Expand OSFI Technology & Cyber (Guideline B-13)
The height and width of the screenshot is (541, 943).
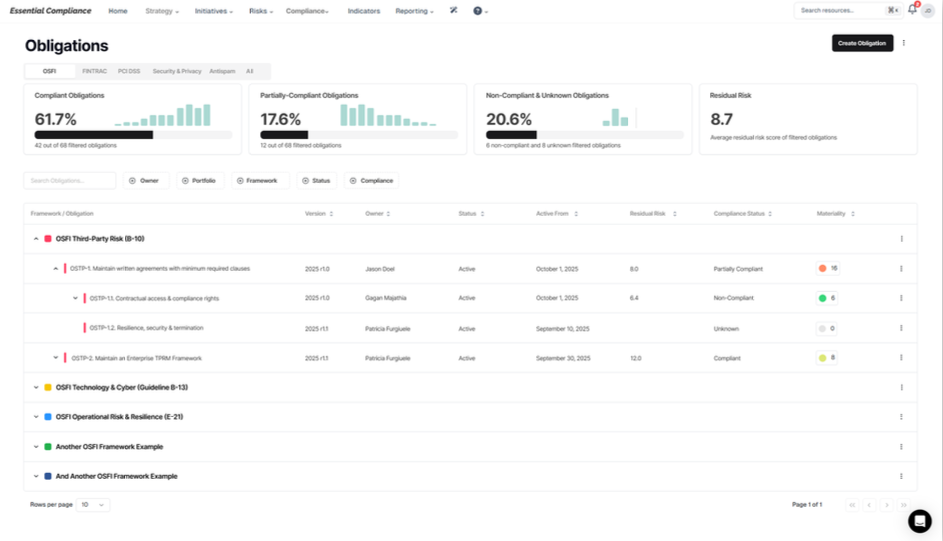[x=35, y=388]
